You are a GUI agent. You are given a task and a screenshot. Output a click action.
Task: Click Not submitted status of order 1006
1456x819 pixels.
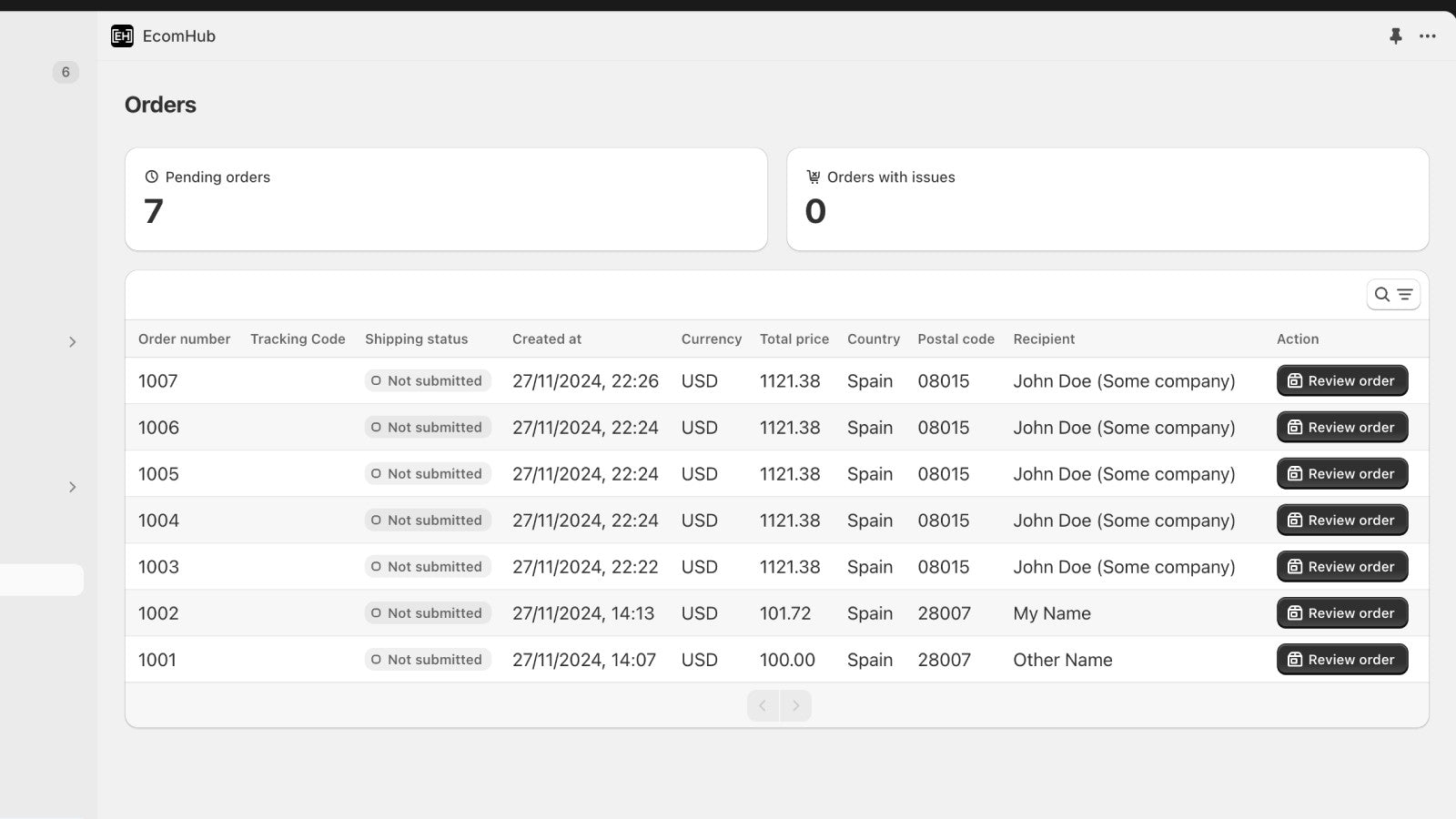428,428
